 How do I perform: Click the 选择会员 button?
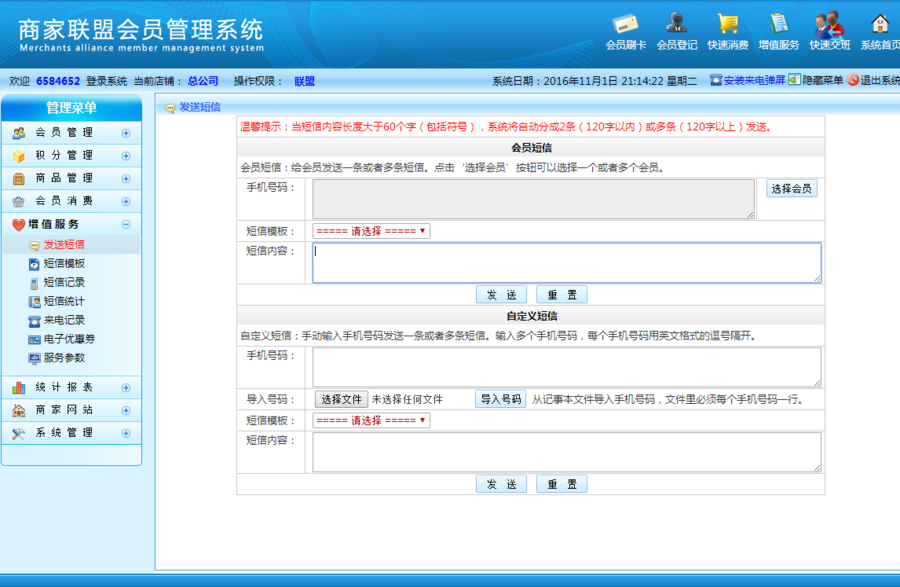point(794,188)
